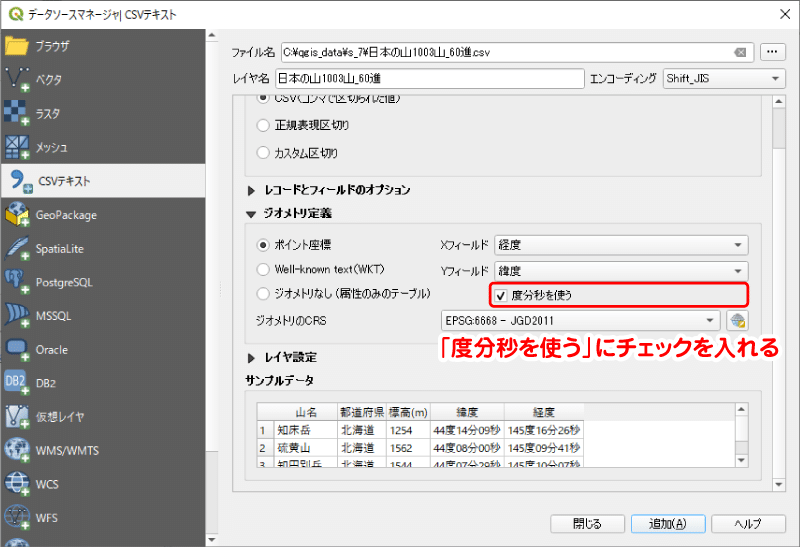Select the ラスタ raster layer icon
This screenshot has height=547, width=800.
[16, 113]
